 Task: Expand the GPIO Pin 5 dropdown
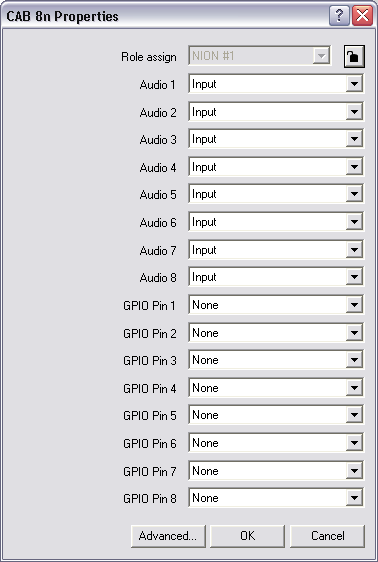[354, 415]
